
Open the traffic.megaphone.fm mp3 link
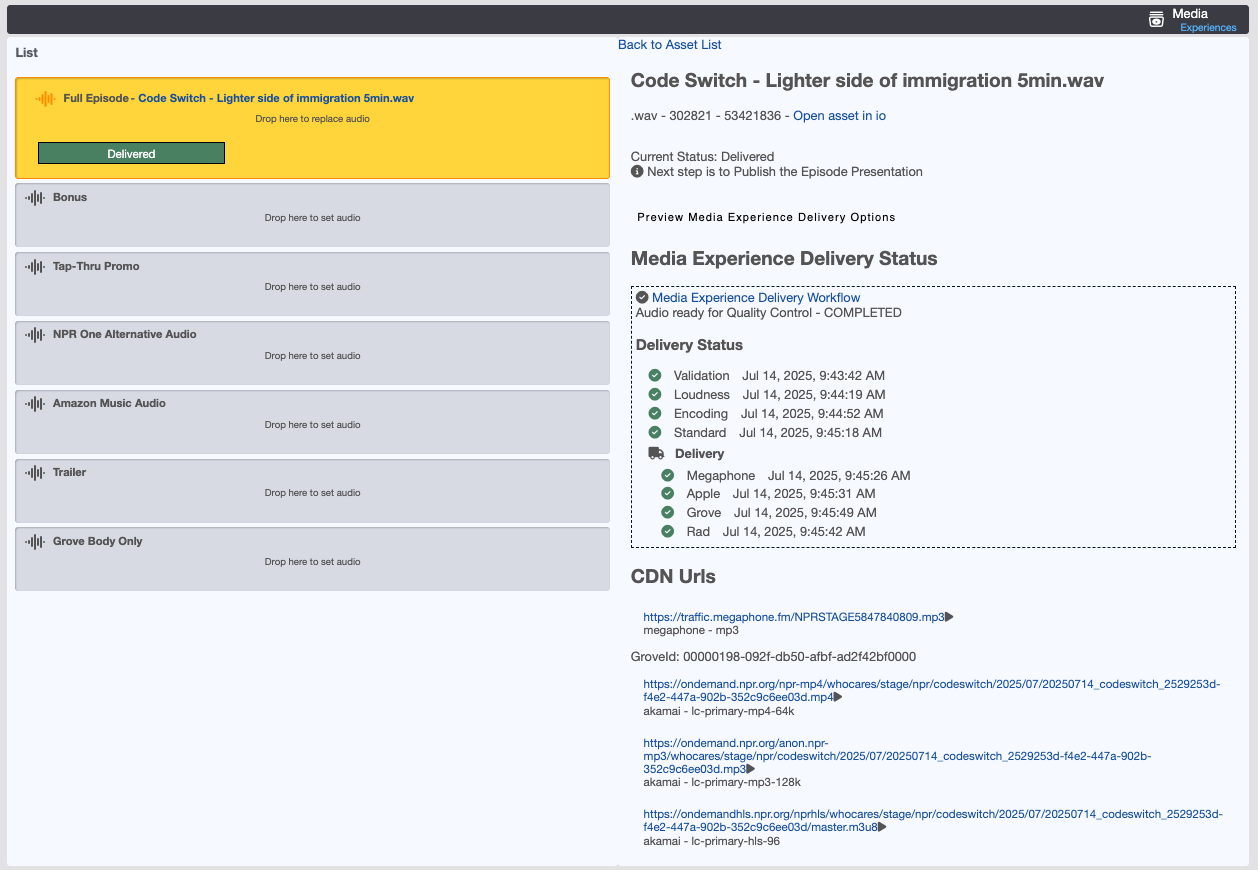[x=794, y=618]
